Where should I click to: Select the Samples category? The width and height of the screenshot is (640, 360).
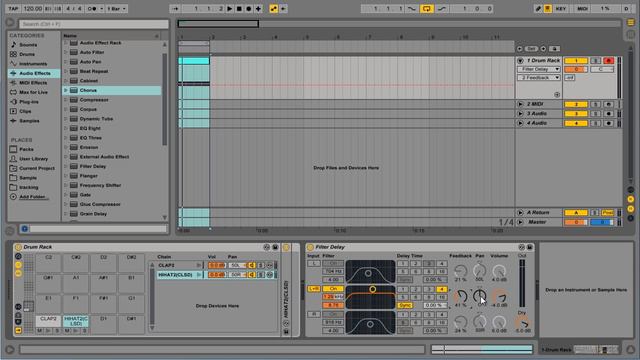coord(29,121)
